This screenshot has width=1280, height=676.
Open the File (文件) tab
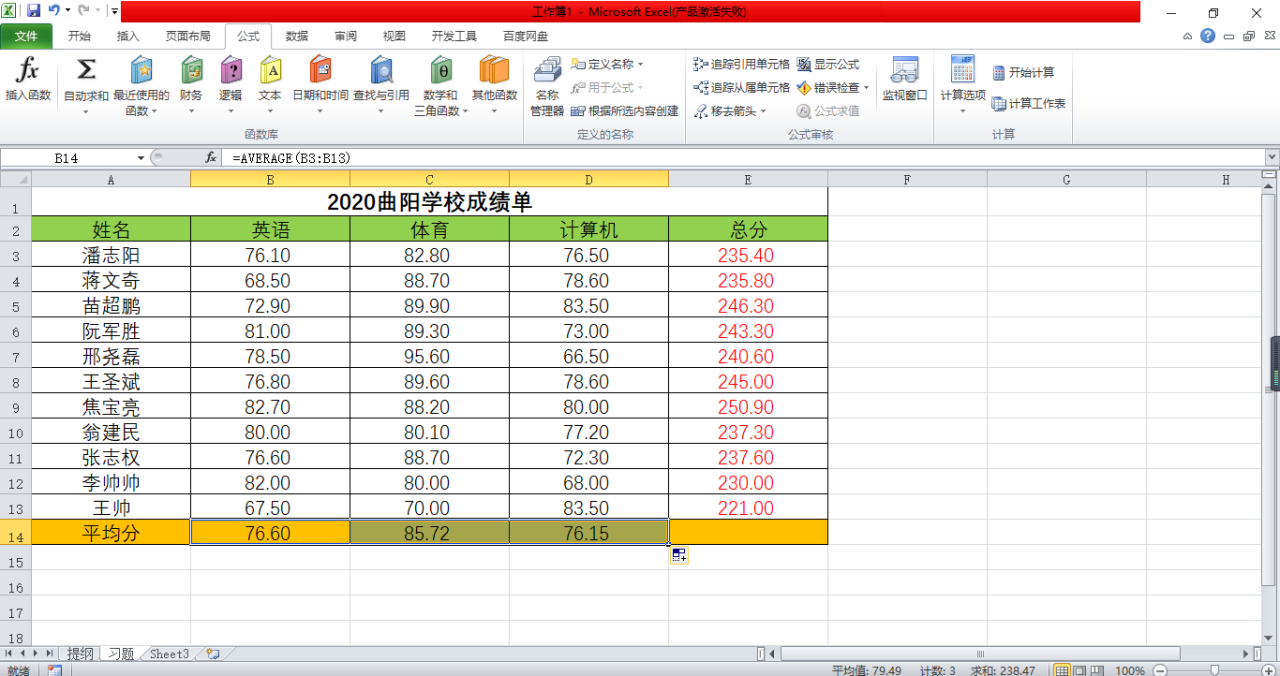click(x=26, y=36)
